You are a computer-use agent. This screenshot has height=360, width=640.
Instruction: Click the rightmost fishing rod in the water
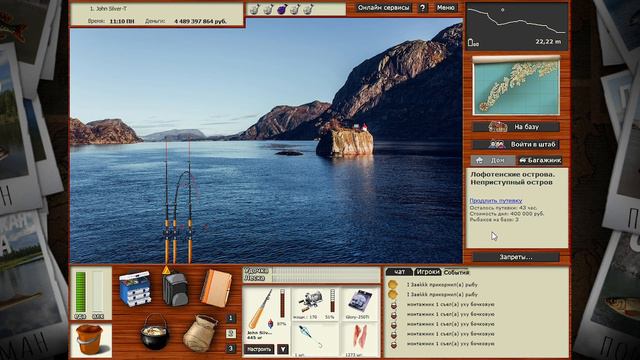click(190, 201)
